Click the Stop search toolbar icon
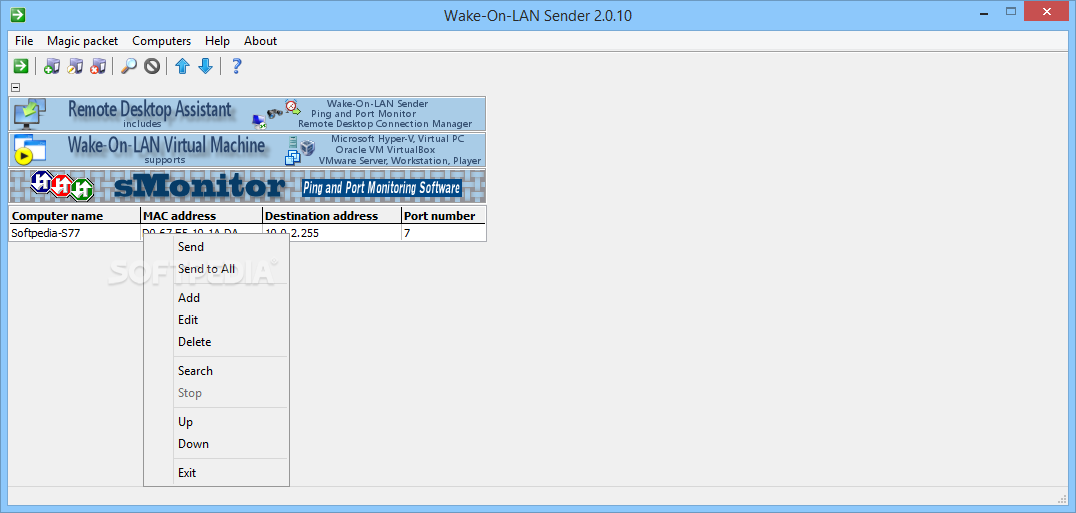This screenshot has height=513, width=1076. pyautogui.click(x=152, y=66)
